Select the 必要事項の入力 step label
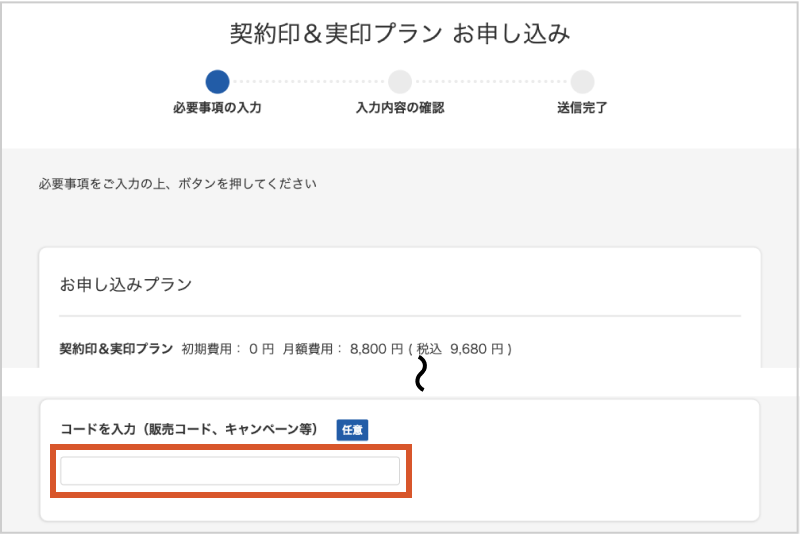The image size is (800, 534). [x=217, y=108]
